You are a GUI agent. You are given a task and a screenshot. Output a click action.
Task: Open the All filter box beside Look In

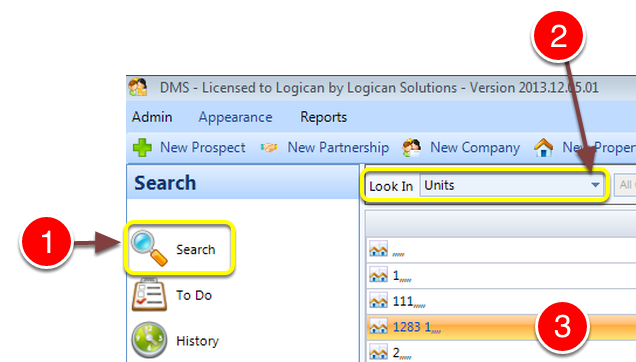coord(625,185)
